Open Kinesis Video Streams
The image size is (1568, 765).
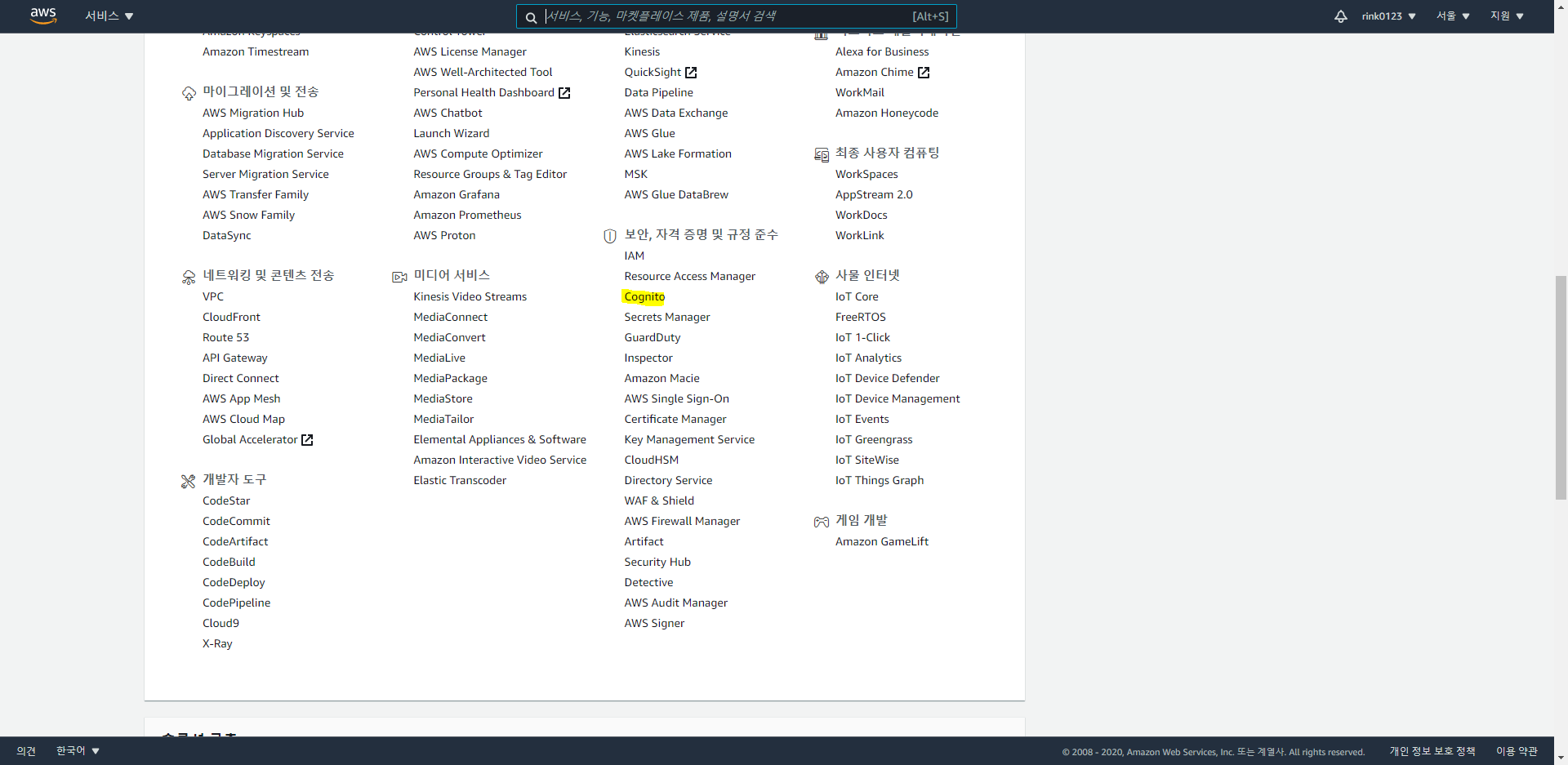point(470,297)
